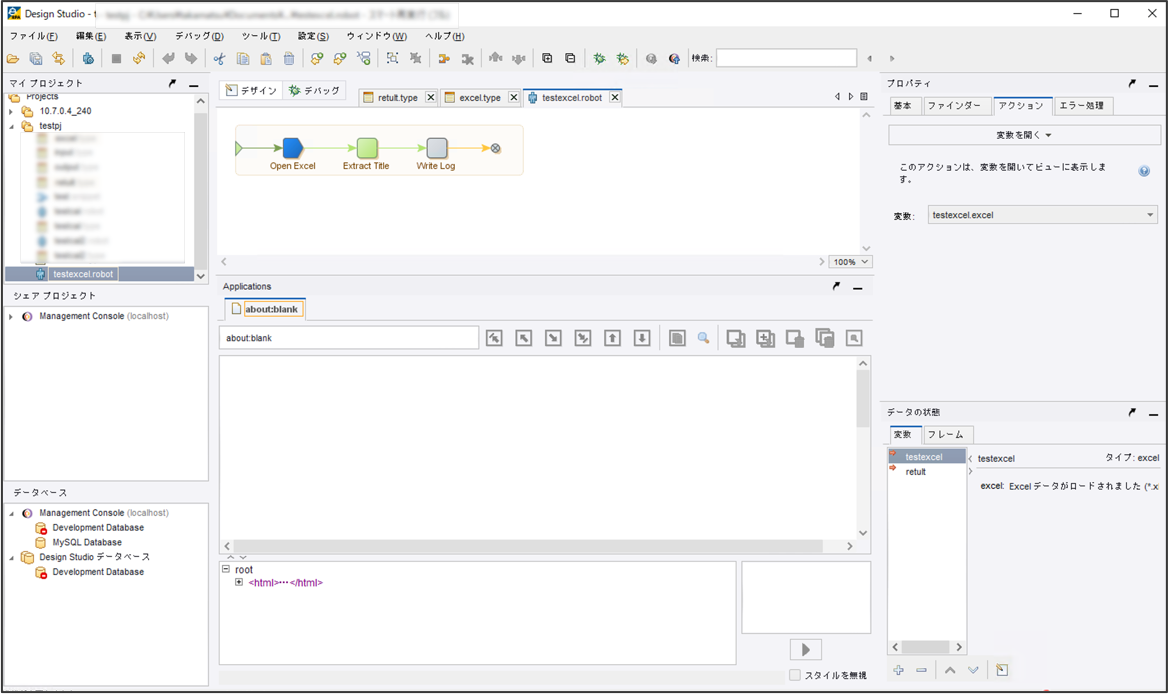
Task: Open the 100% zoom dropdown
Action: (851, 262)
